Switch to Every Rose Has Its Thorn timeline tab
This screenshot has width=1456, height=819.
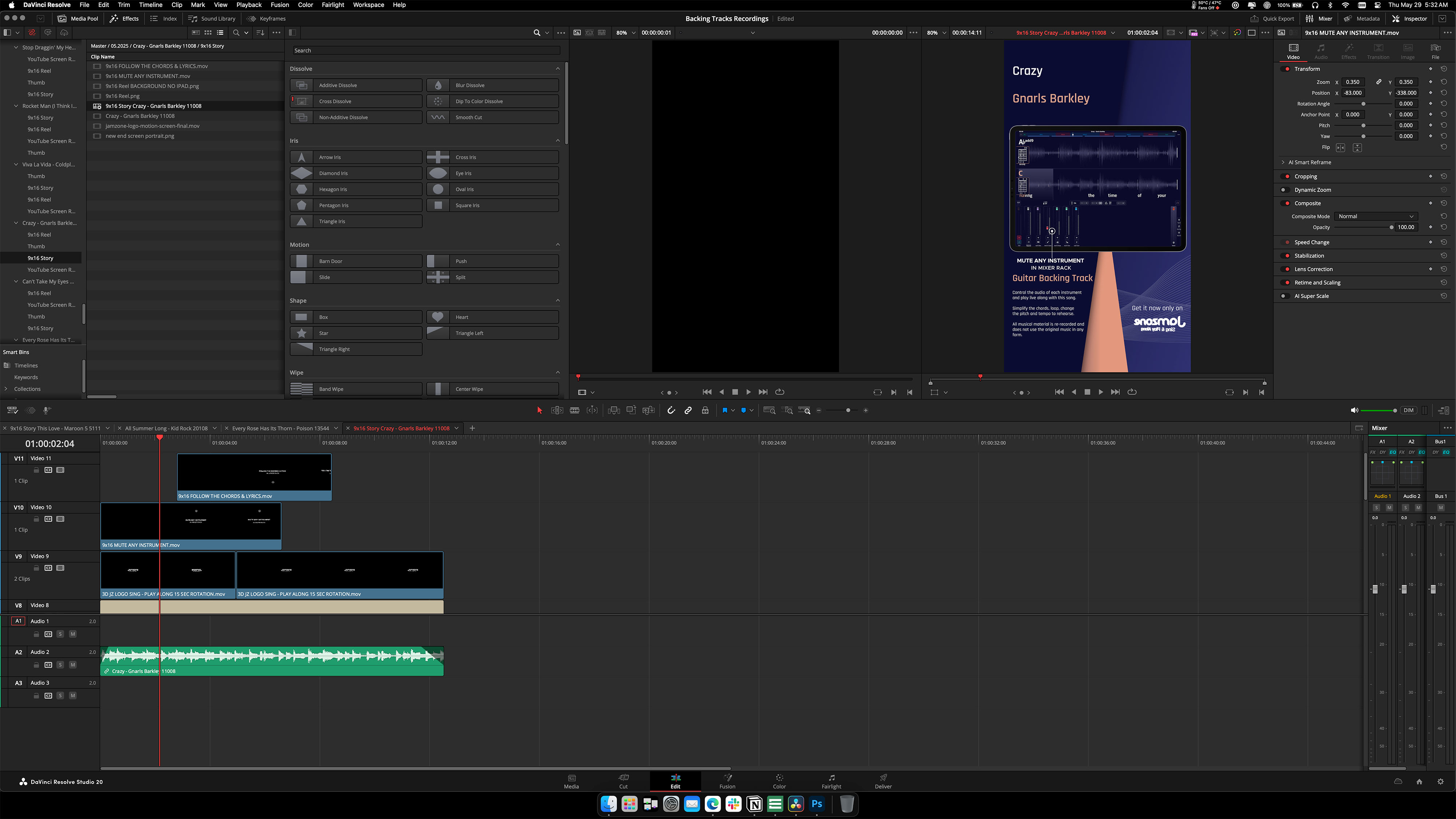click(x=280, y=428)
